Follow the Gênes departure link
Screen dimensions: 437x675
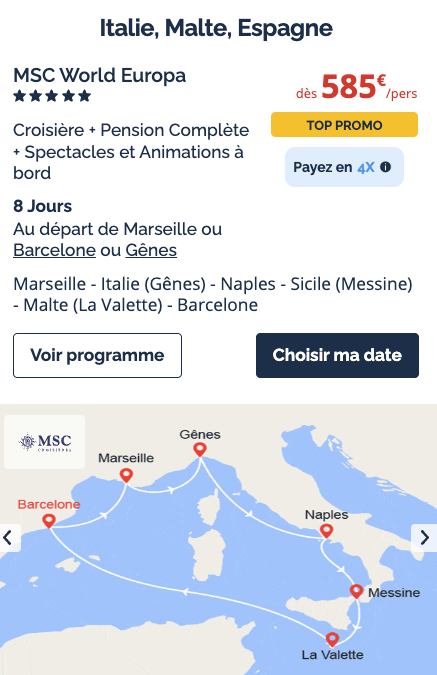click(151, 250)
